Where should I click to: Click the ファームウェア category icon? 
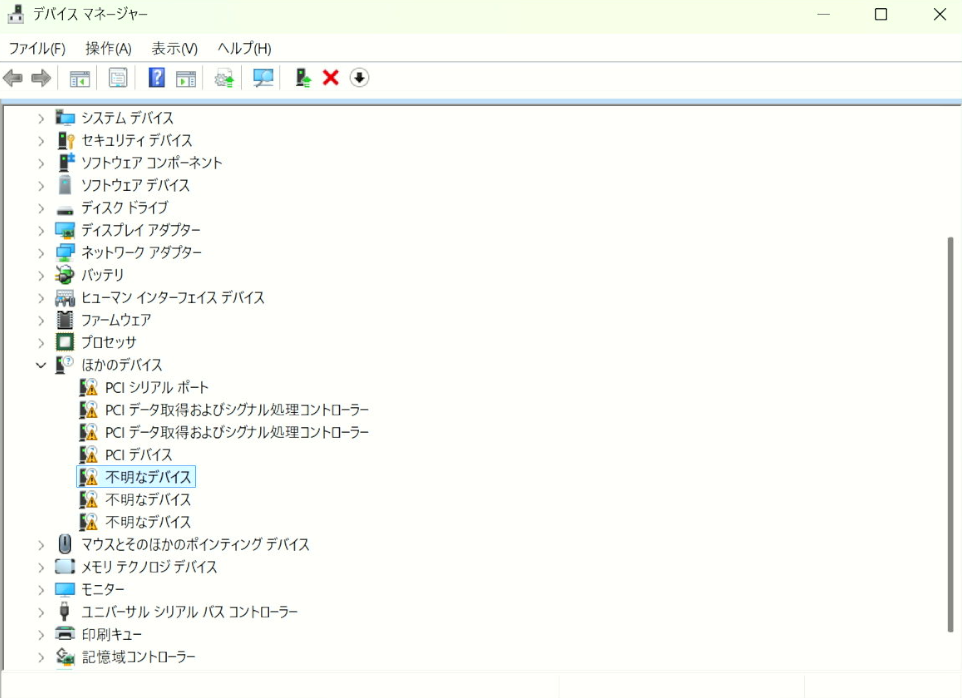(64, 320)
